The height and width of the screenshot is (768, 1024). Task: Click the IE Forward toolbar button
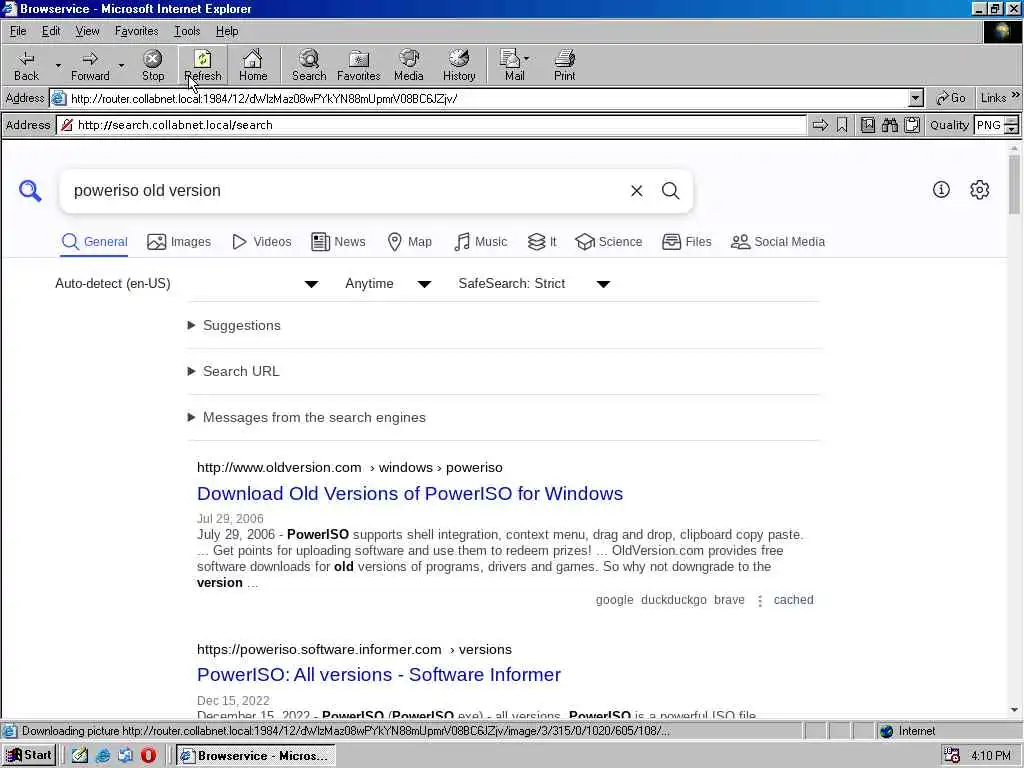[90, 65]
